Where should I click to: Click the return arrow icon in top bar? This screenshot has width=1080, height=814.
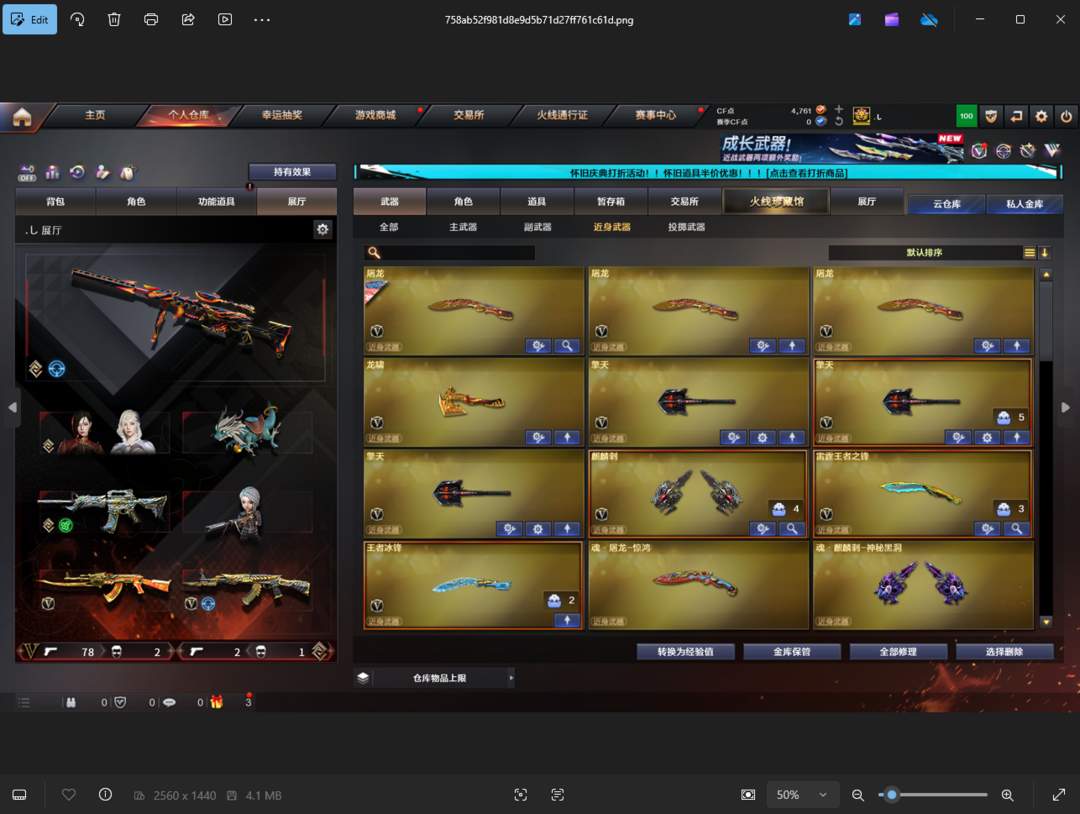pyautogui.click(x=1016, y=116)
